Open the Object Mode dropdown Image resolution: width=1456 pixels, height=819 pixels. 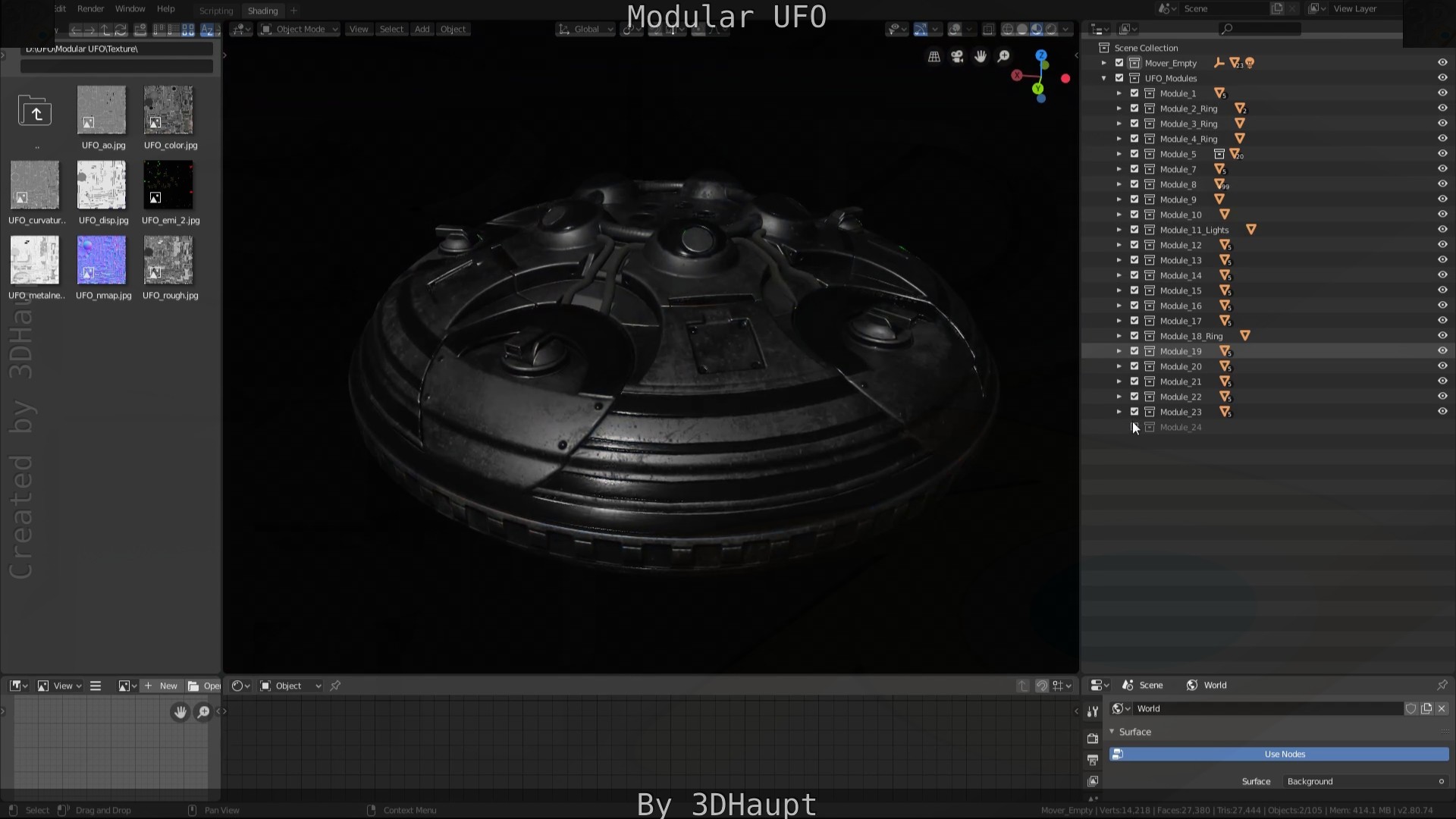(x=298, y=29)
